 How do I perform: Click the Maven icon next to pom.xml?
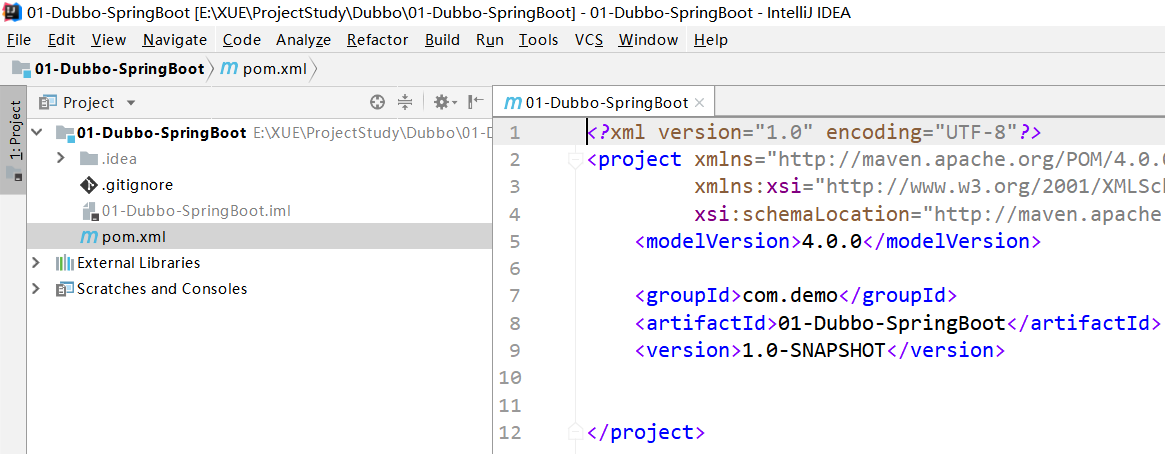[x=88, y=238]
